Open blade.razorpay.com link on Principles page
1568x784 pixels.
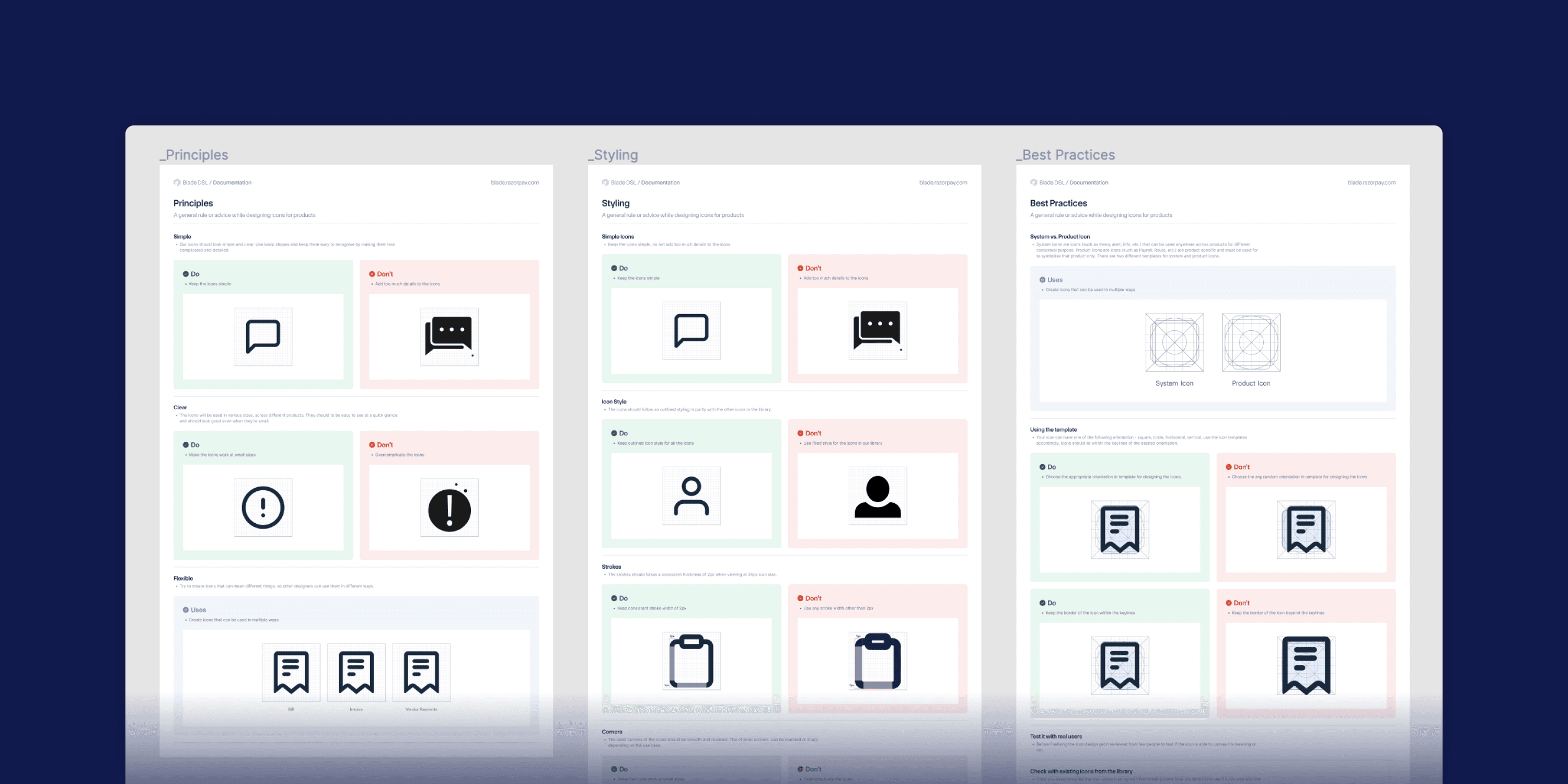pyautogui.click(x=514, y=182)
